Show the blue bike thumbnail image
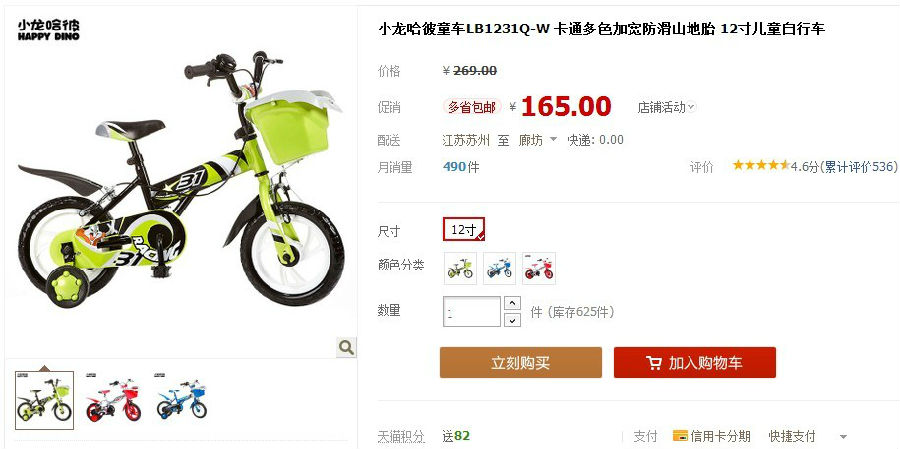This screenshot has height=449, width=900. 181,398
